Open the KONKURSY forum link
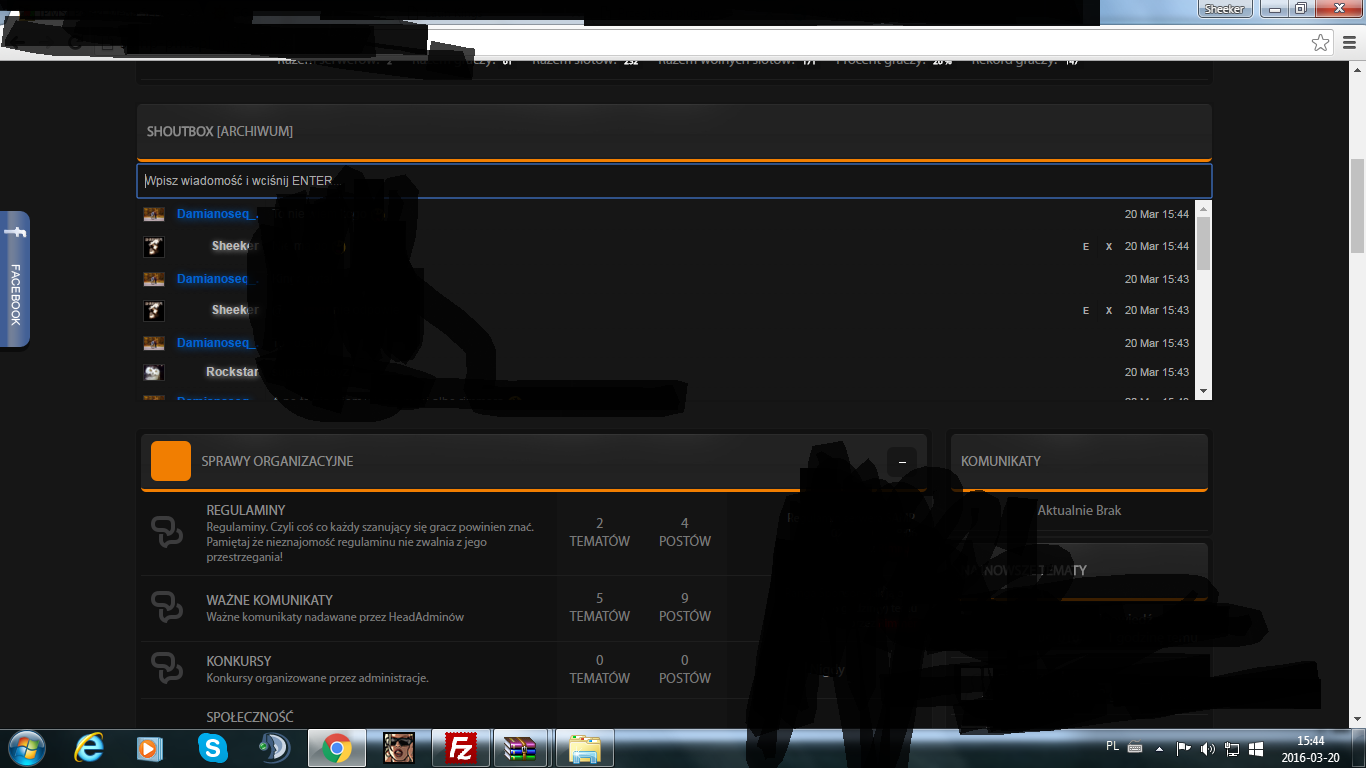Image resolution: width=1366 pixels, height=768 pixels. [x=239, y=661]
